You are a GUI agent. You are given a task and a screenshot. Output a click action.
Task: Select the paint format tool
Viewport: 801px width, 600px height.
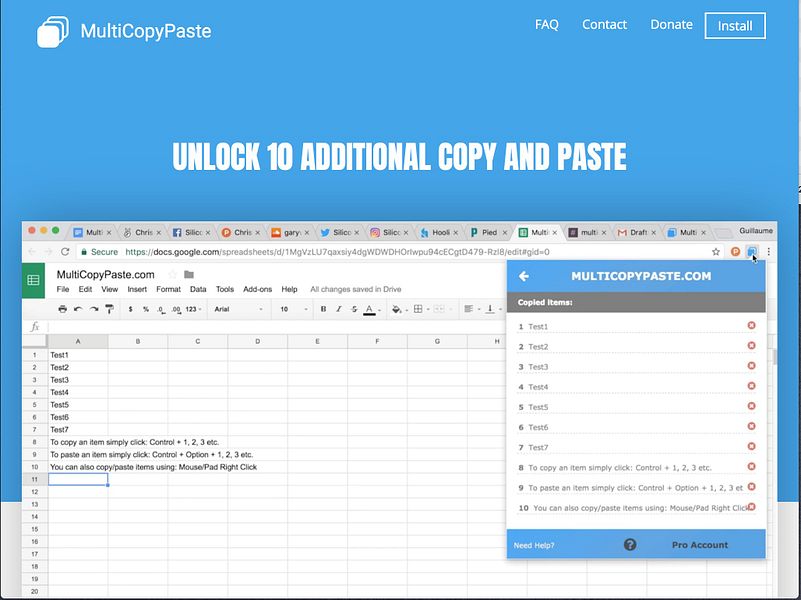[x=109, y=309]
